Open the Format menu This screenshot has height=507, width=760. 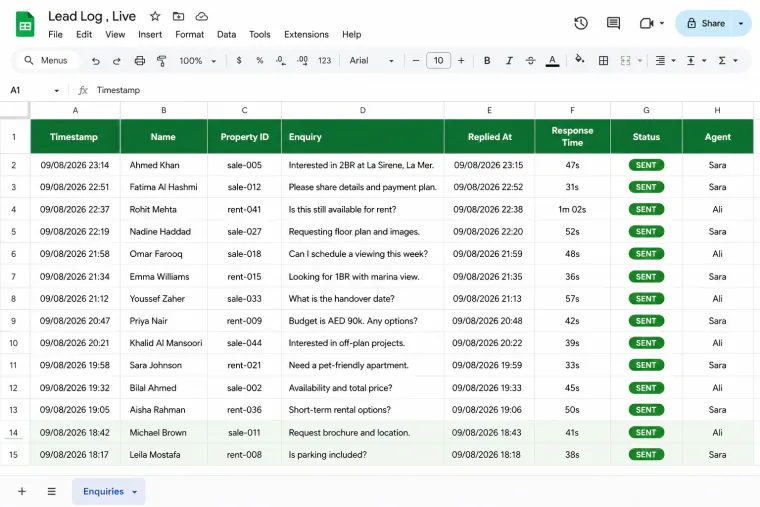coord(190,34)
